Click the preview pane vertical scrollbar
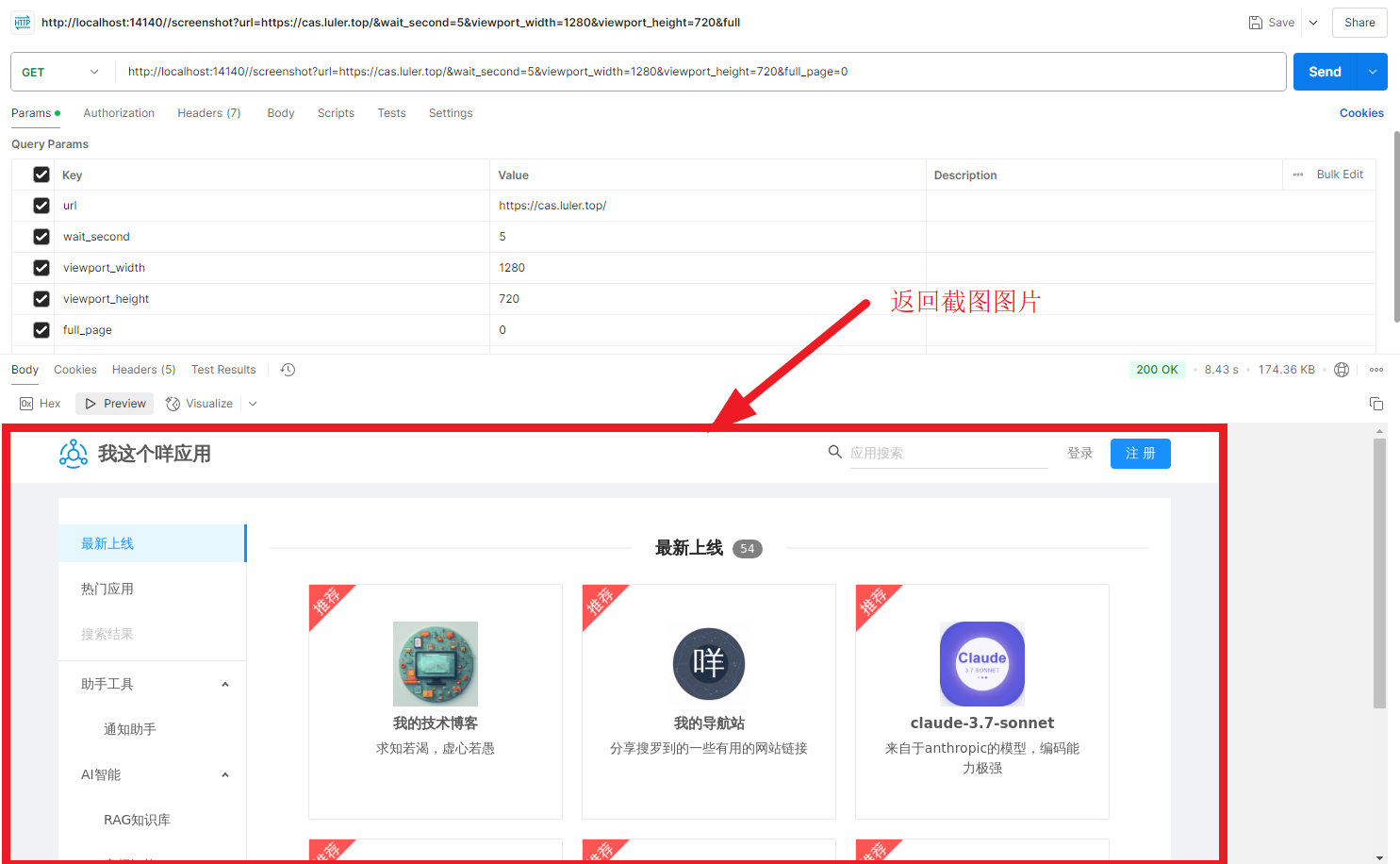The width and height of the screenshot is (1400, 864). pos(1379,573)
